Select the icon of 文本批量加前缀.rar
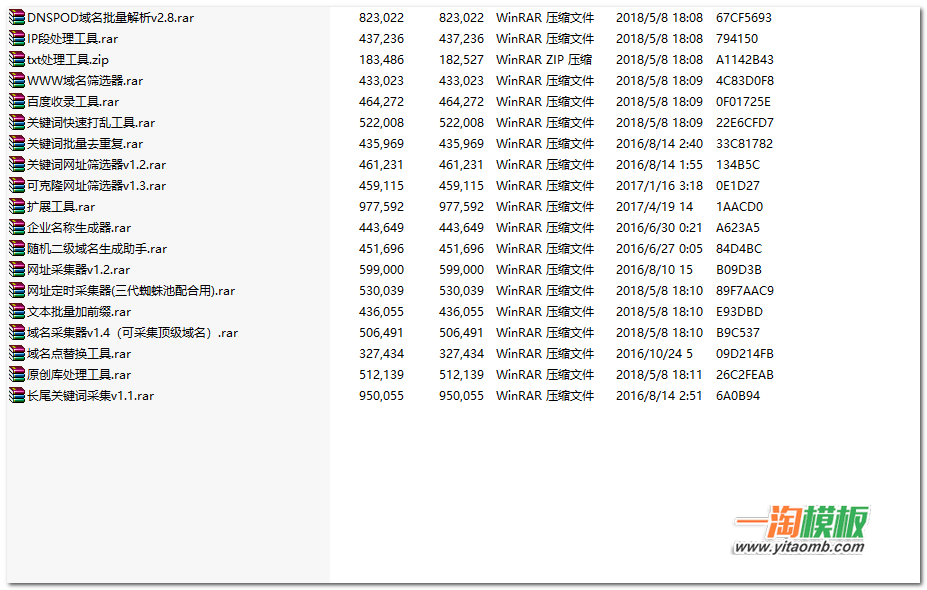This screenshot has height=590, width=927. pos(17,312)
